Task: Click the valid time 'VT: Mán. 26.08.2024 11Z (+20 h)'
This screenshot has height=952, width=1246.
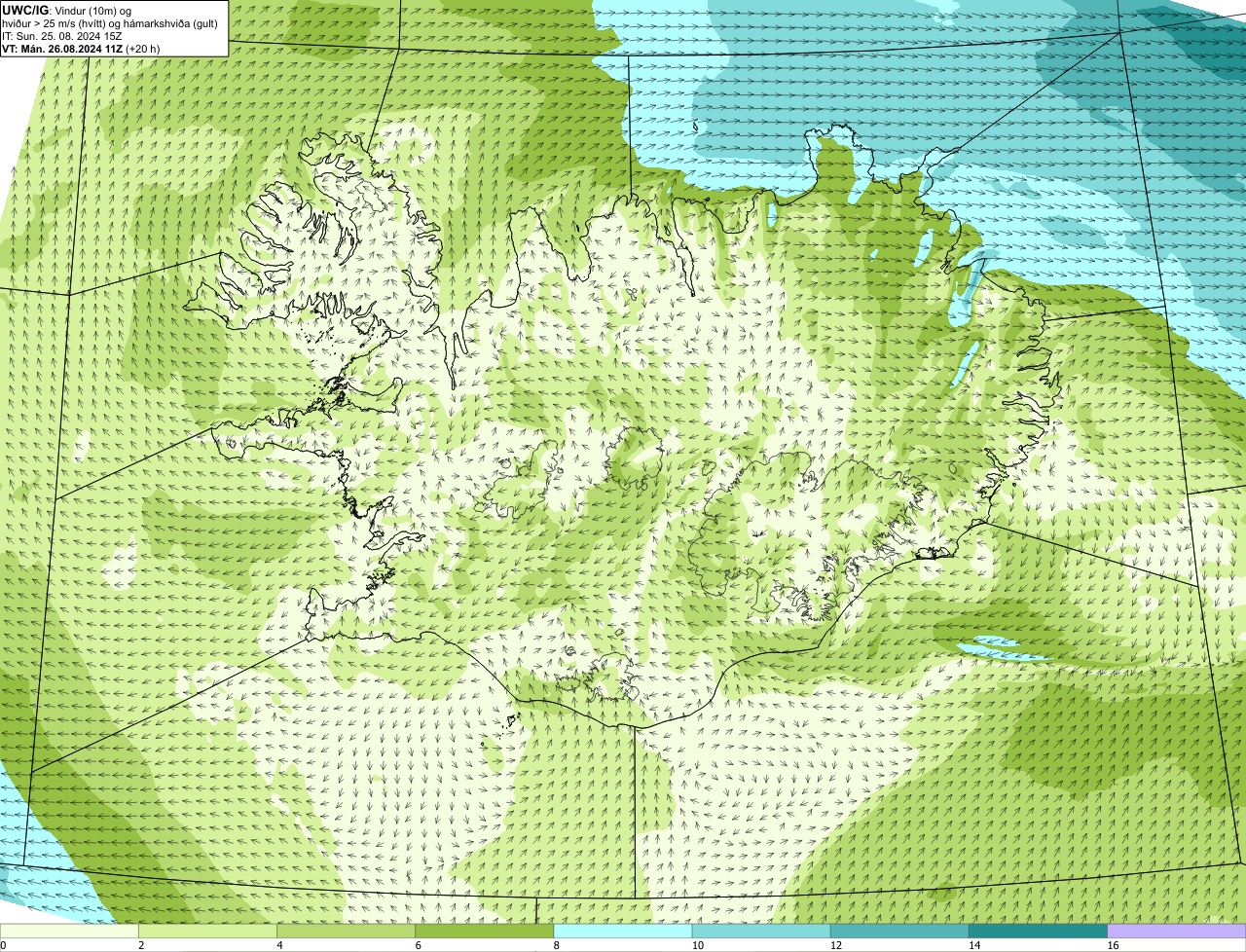Action: tap(81, 48)
